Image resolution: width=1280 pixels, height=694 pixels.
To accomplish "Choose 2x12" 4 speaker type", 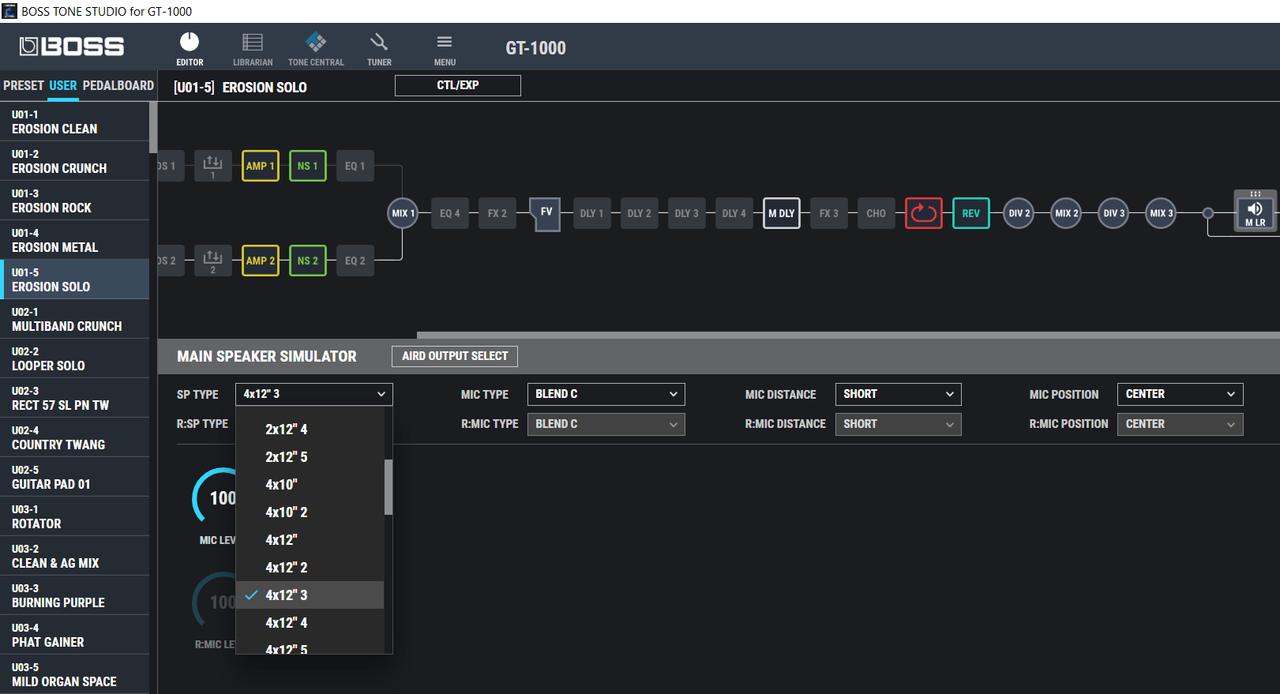I will [x=310, y=429].
